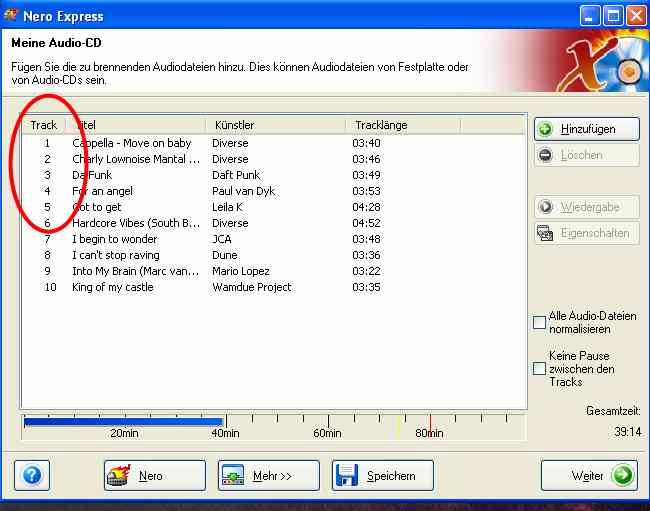Select track King of my castle
Screen dimensions: 650x511
pos(113,287)
